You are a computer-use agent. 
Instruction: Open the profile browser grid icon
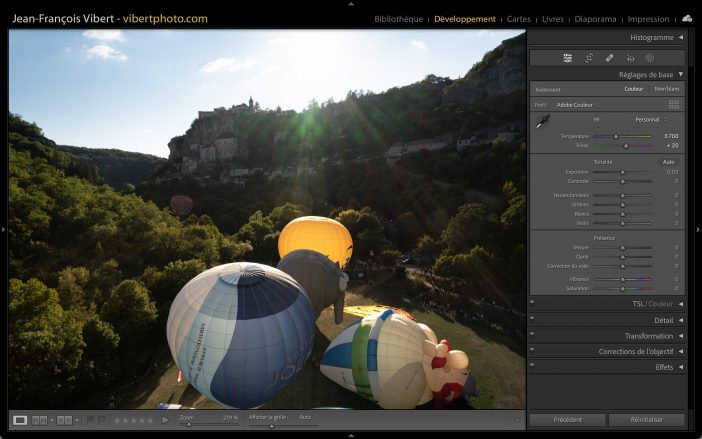[674, 104]
